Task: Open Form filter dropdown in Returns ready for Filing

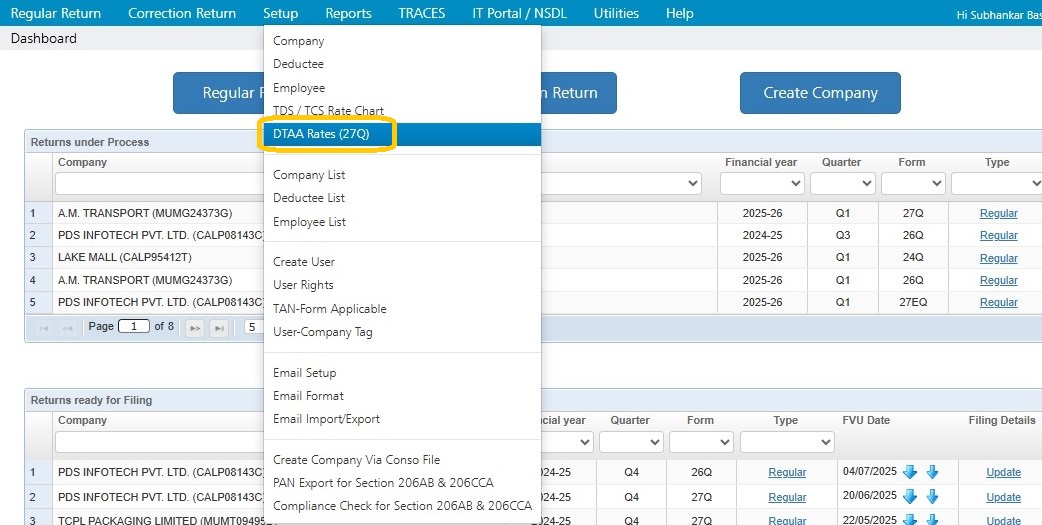Action: click(700, 442)
